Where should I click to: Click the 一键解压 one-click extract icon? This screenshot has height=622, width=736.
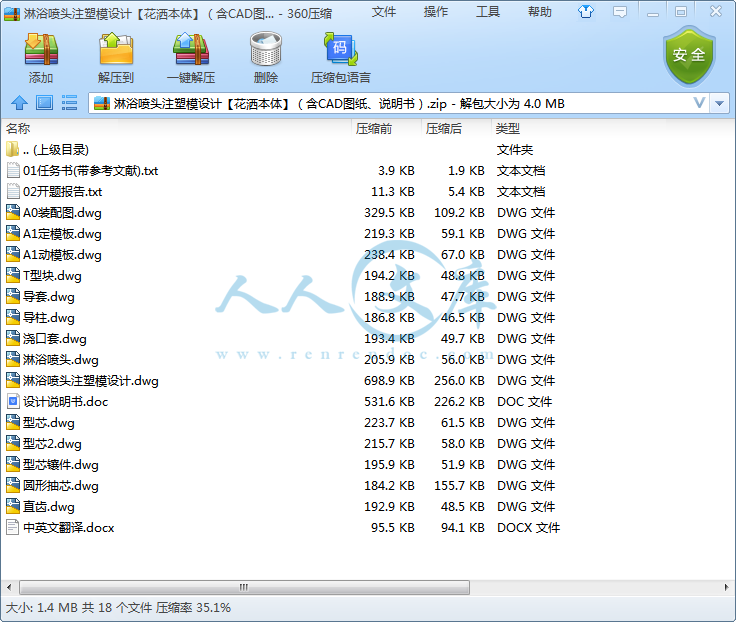(x=191, y=49)
